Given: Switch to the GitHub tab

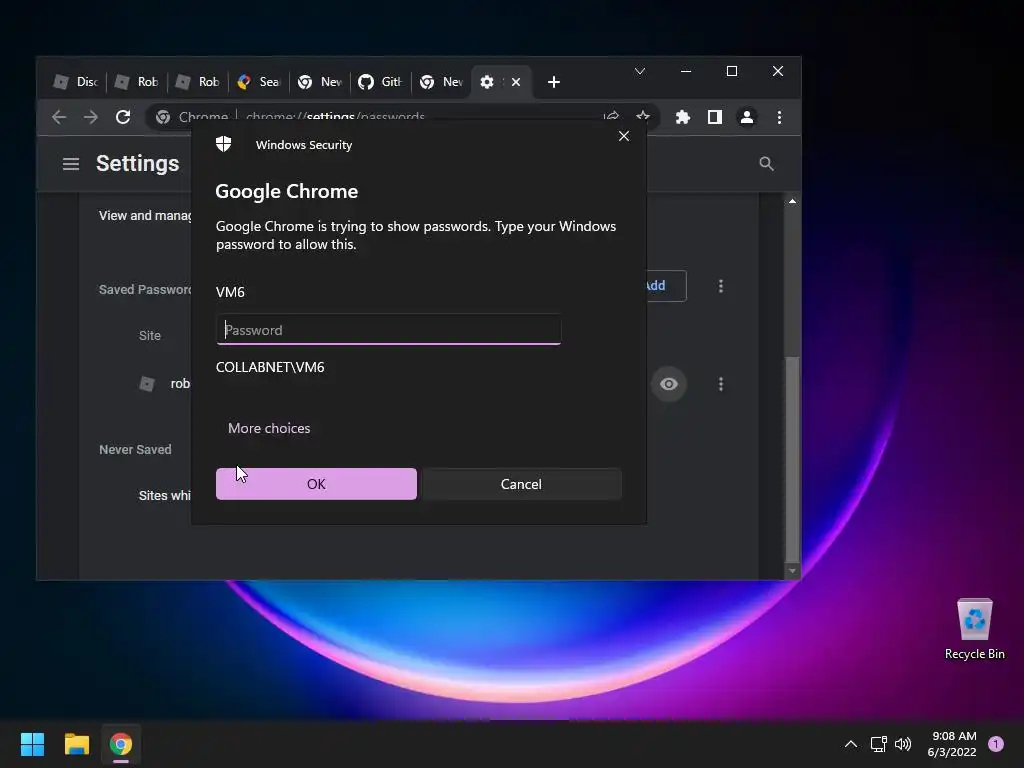Looking at the screenshot, I should click(381, 82).
